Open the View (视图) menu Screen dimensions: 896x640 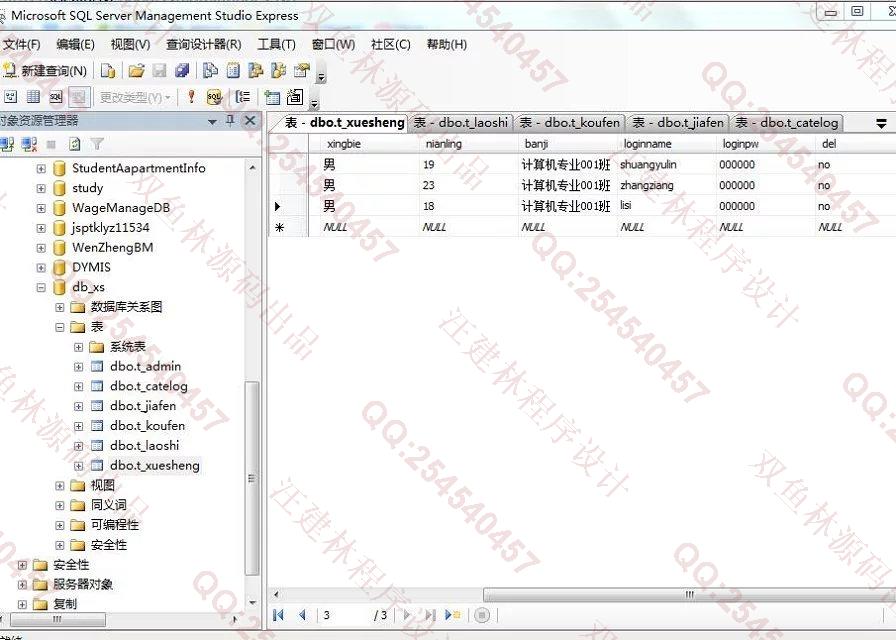click(130, 45)
